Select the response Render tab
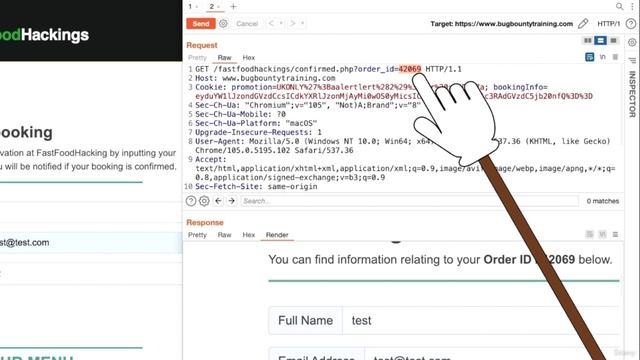The width and height of the screenshot is (640, 360). 277,235
